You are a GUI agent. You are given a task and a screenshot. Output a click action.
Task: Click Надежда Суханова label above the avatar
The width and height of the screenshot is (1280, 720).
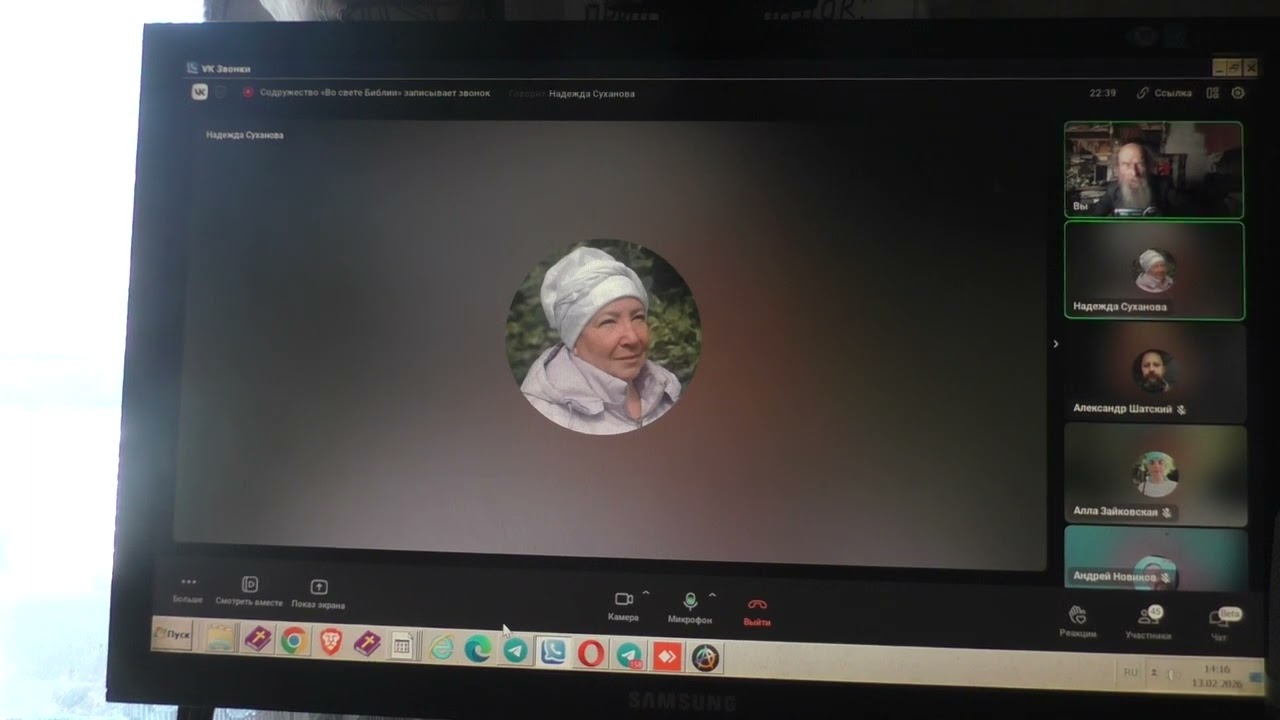coord(244,135)
